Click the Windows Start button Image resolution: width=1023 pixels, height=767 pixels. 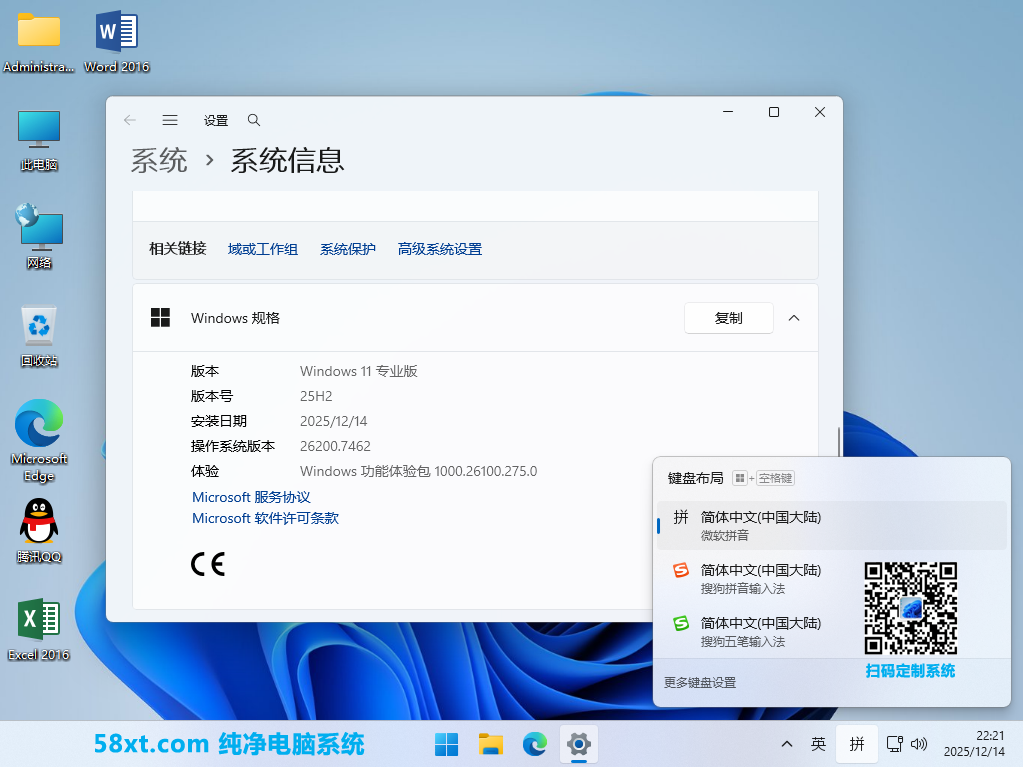click(446, 744)
